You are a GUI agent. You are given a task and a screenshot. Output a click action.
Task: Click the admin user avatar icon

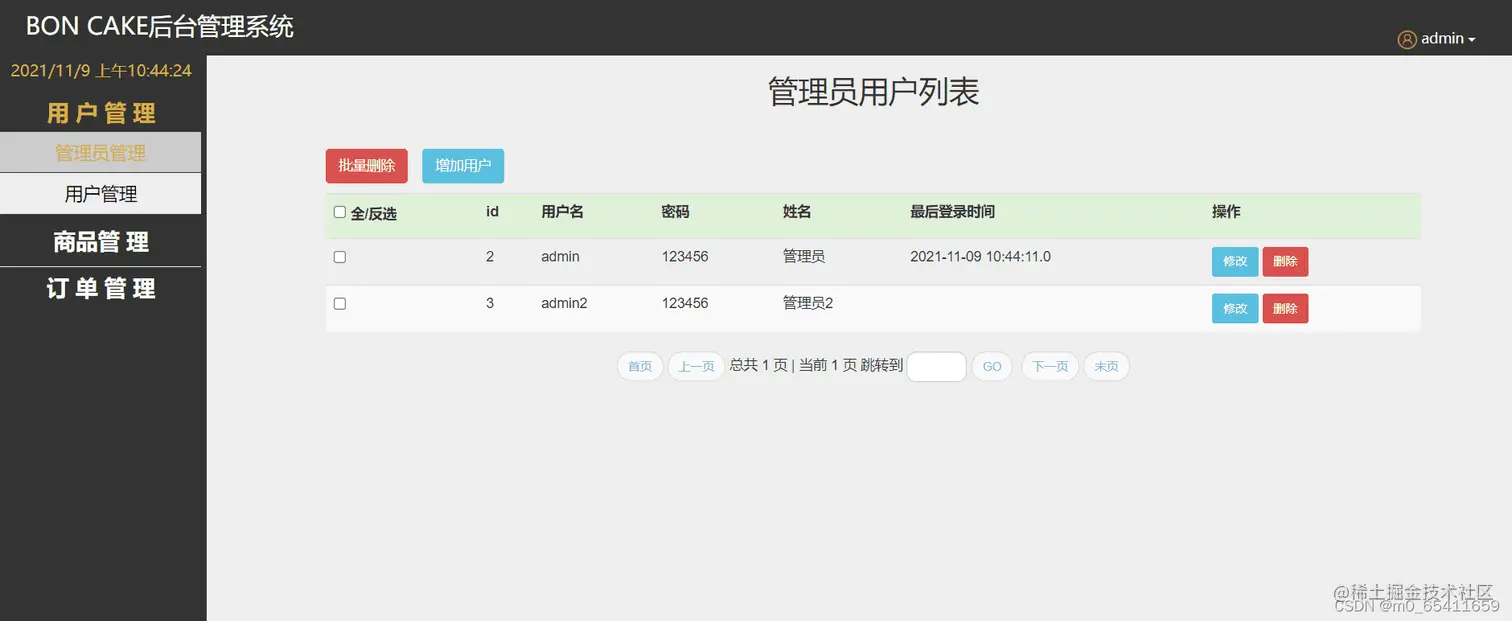point(1407,38)
